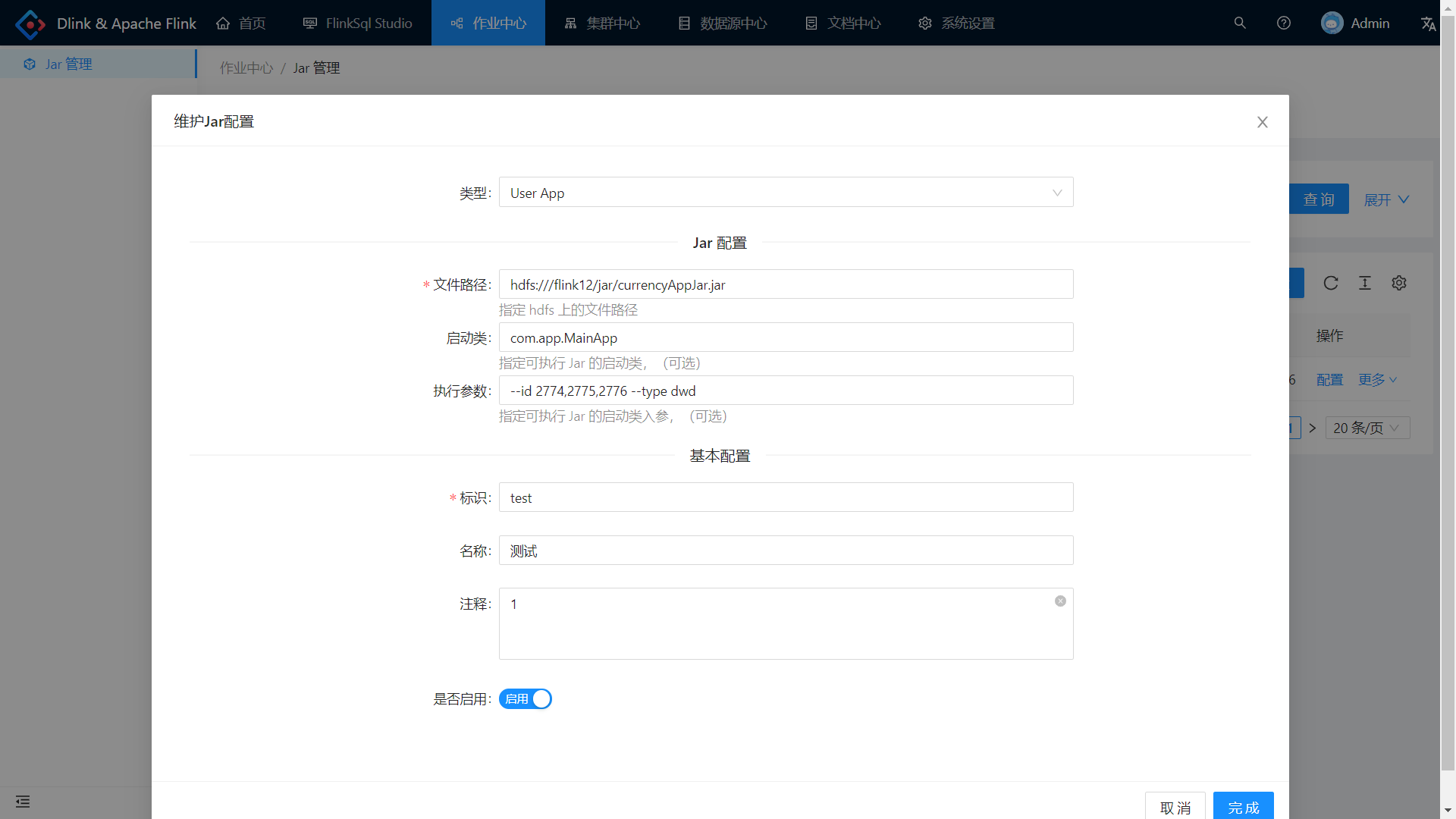Clear the 注释 textarea with clear icon

point(1060,601)
